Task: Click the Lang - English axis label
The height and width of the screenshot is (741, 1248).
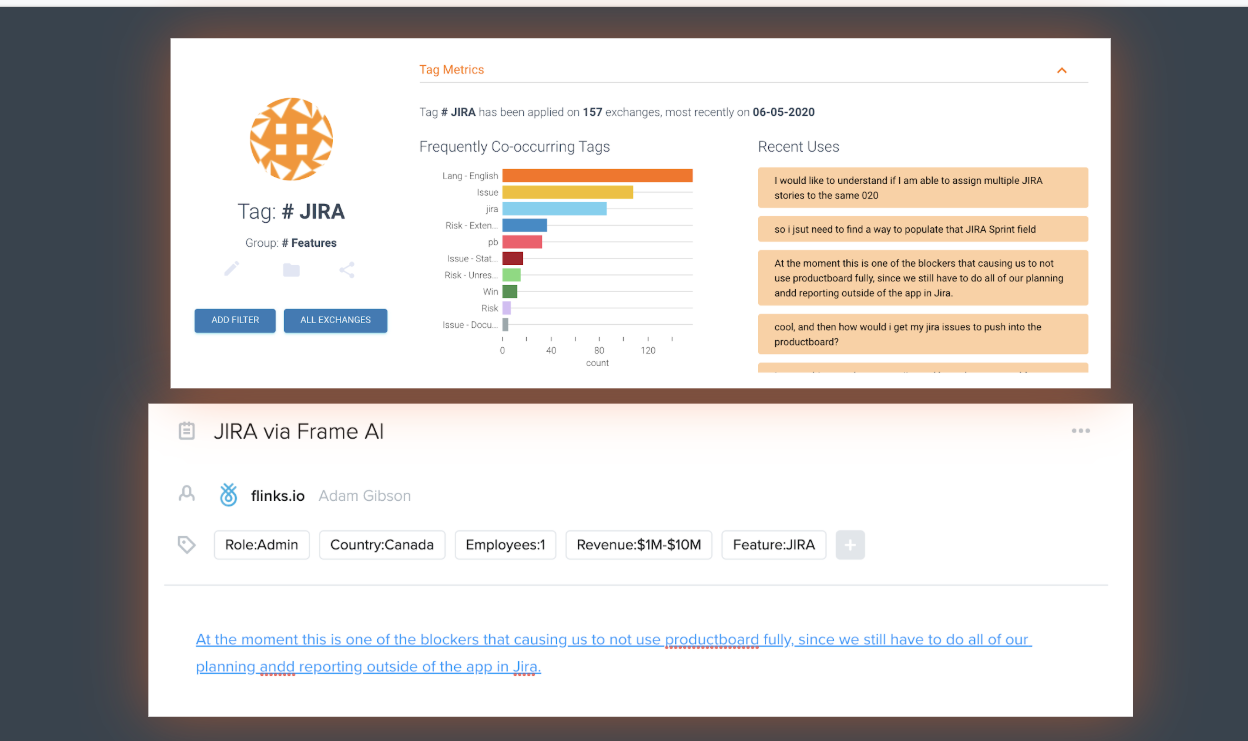Action: click(471, 176)
